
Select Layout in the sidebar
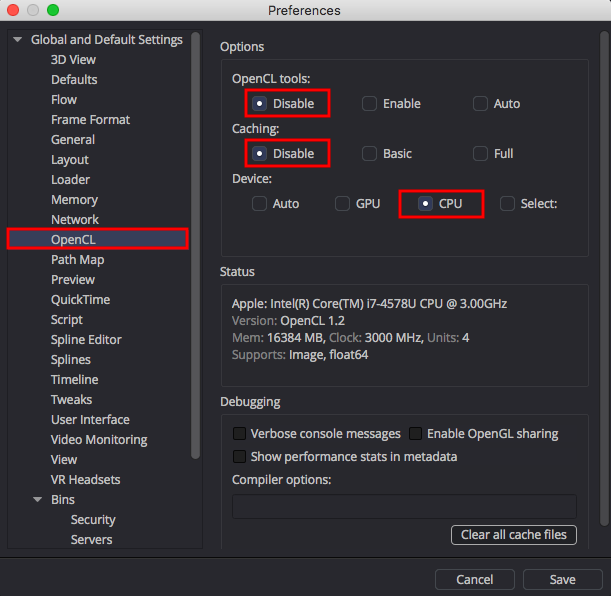70,160
